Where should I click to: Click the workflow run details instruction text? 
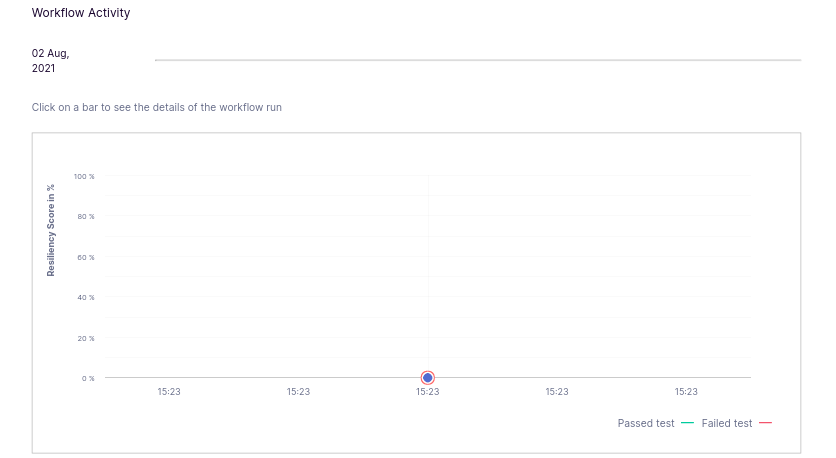click(157, 107)
